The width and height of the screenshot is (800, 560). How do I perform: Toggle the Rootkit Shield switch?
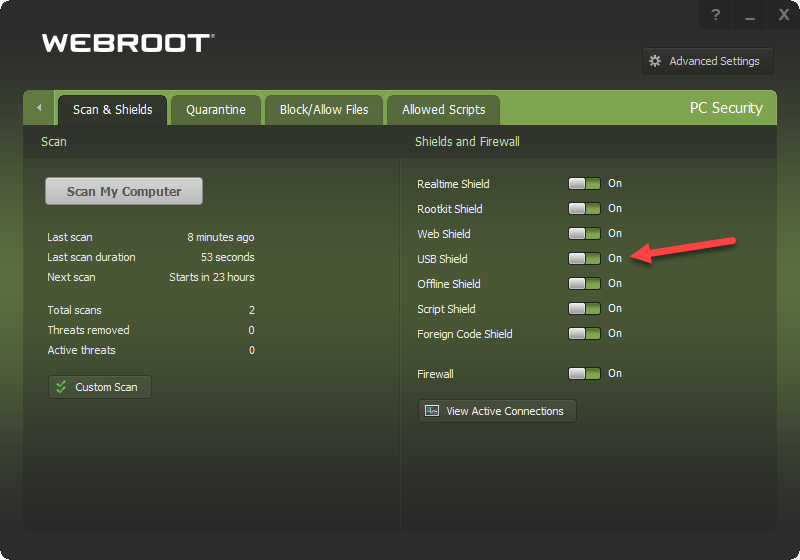584,209
